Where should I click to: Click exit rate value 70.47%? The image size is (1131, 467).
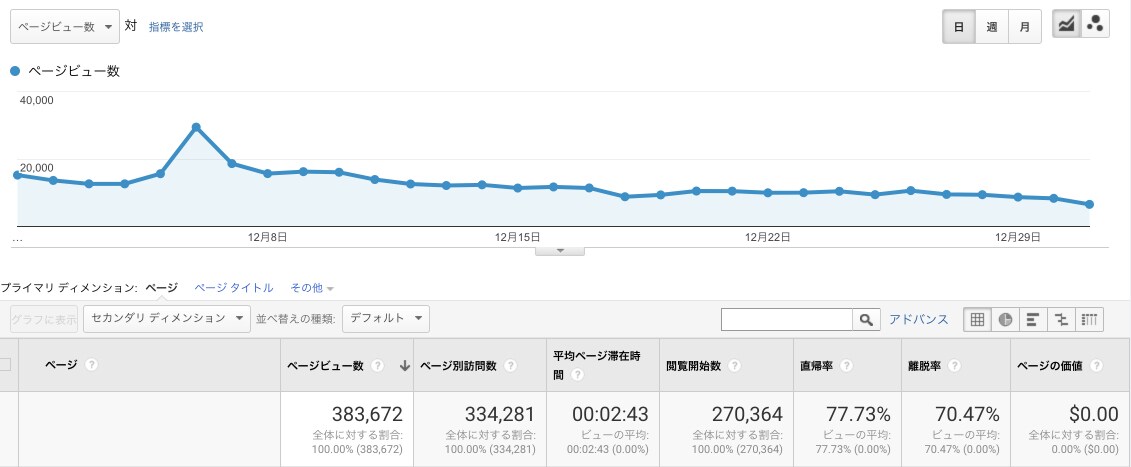[967, 414]
